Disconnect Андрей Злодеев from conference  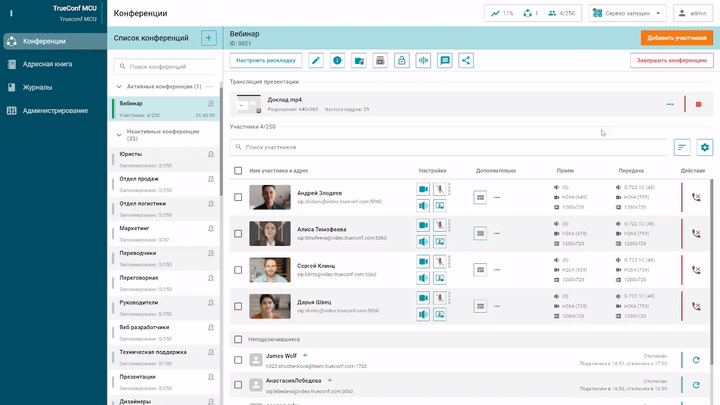click(697, 197)
